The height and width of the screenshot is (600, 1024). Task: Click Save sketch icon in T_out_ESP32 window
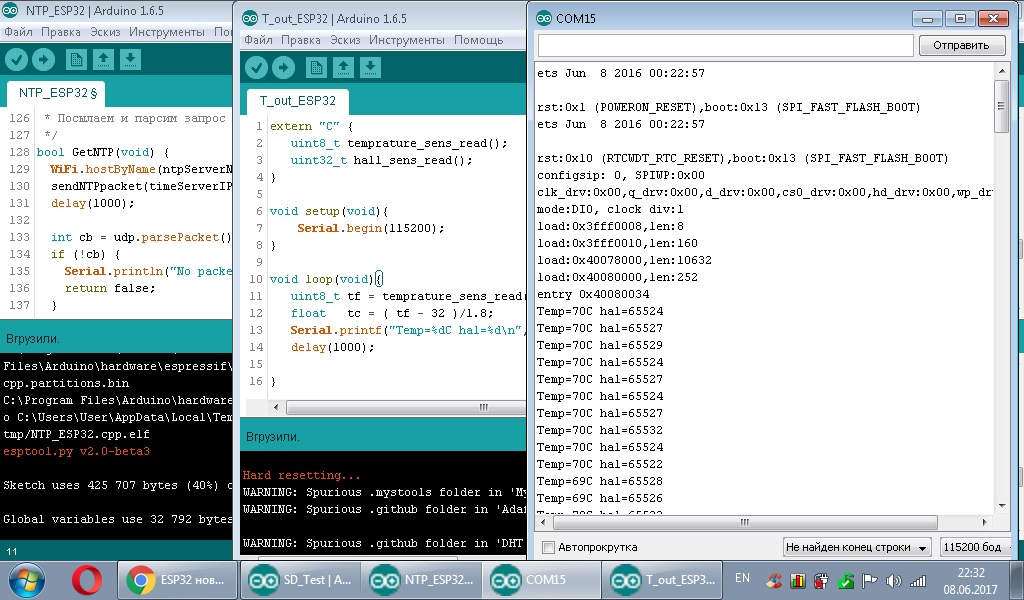[371, 67]
